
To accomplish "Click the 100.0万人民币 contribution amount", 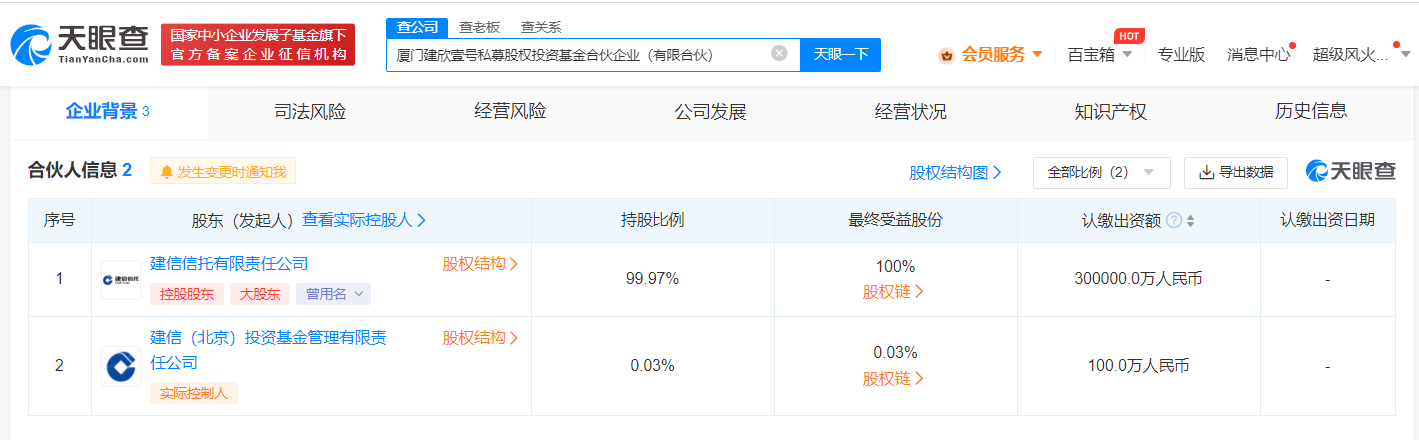I will pos(1138,366).
